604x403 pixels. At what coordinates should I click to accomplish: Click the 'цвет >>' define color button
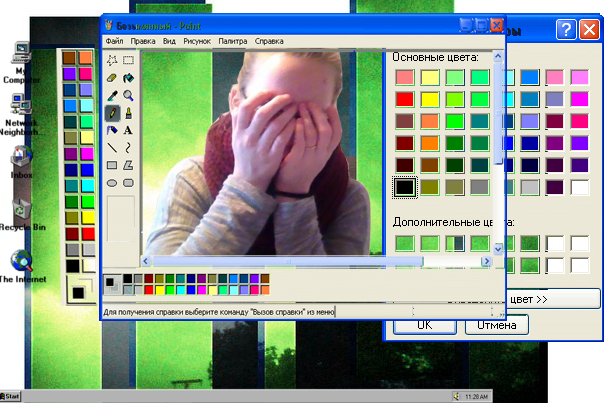553,299
